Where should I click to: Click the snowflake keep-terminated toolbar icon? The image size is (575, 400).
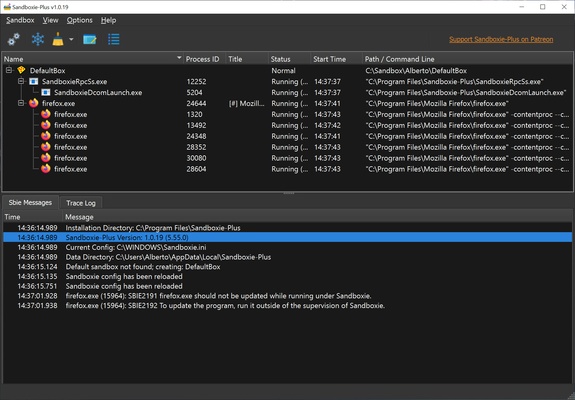point(38,39)
